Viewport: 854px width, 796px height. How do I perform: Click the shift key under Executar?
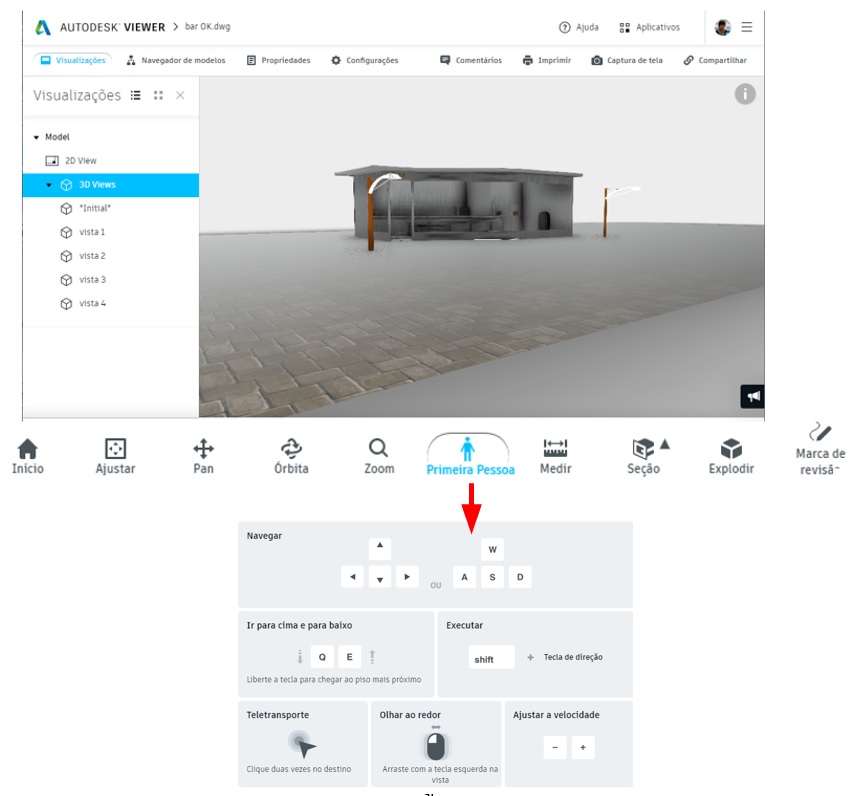click(x=491, y=657)
